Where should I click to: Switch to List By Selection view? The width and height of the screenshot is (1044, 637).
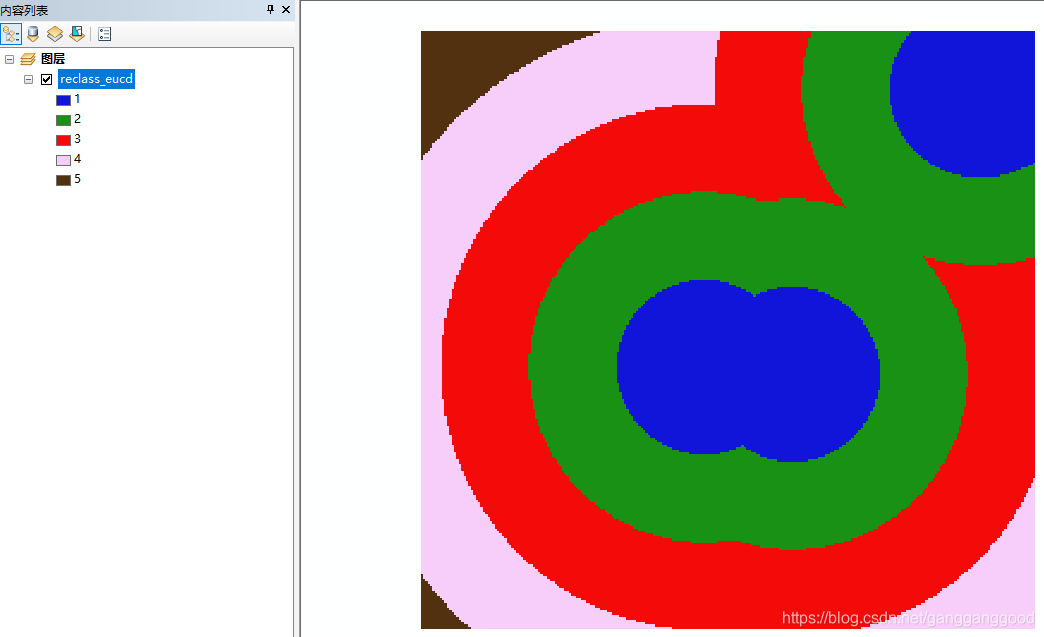pos(77,33)
